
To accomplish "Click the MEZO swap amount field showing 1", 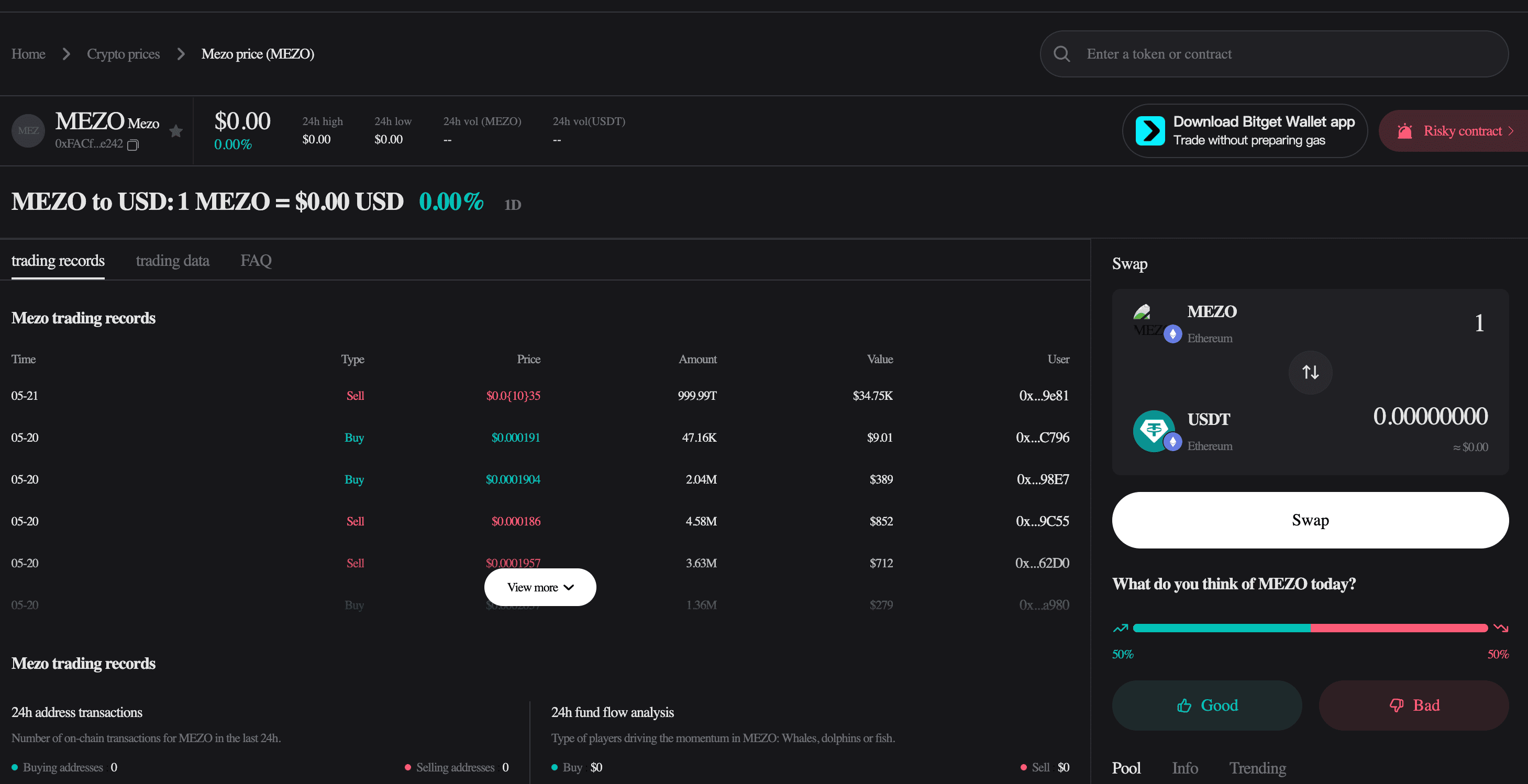I will click(1479, 323).
